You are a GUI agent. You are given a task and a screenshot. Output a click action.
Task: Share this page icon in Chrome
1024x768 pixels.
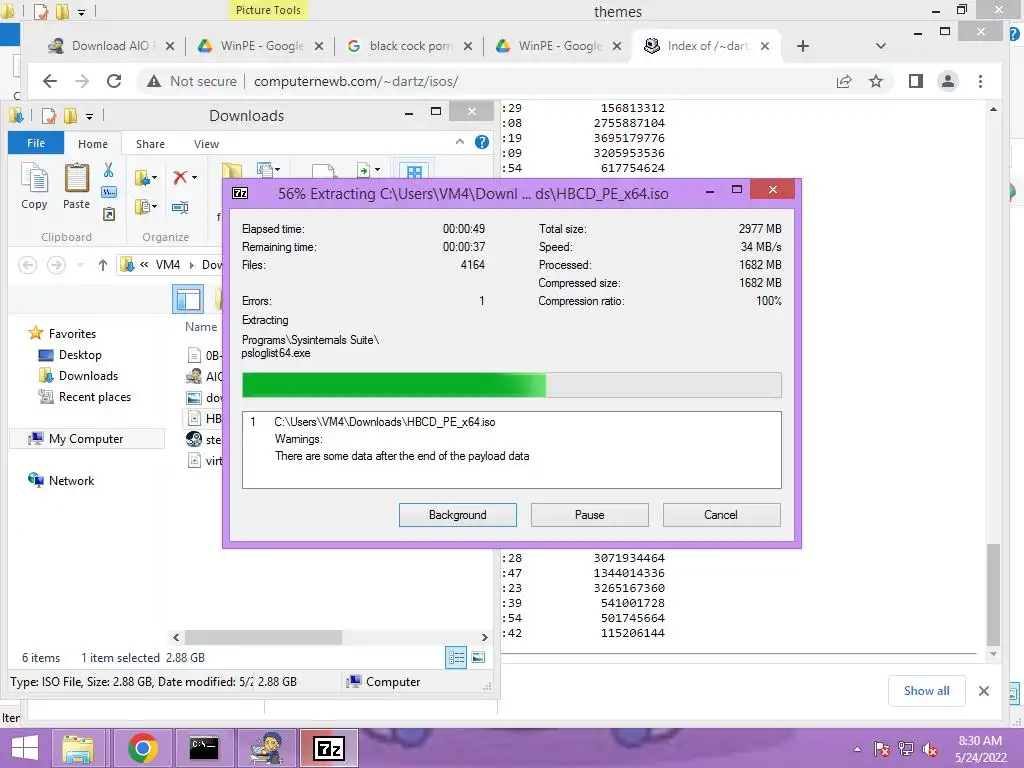(x=844, y=81)
